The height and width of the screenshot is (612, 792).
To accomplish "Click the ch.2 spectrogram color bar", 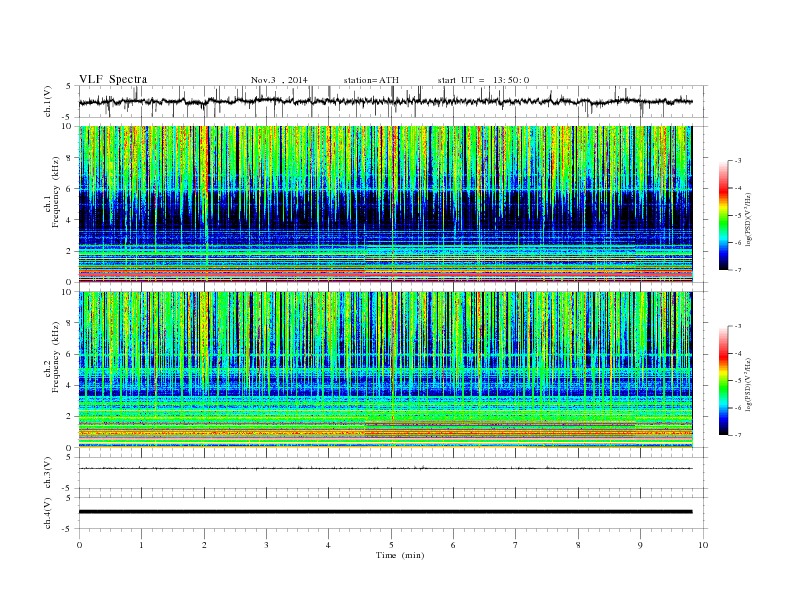I will pos(723,381).
